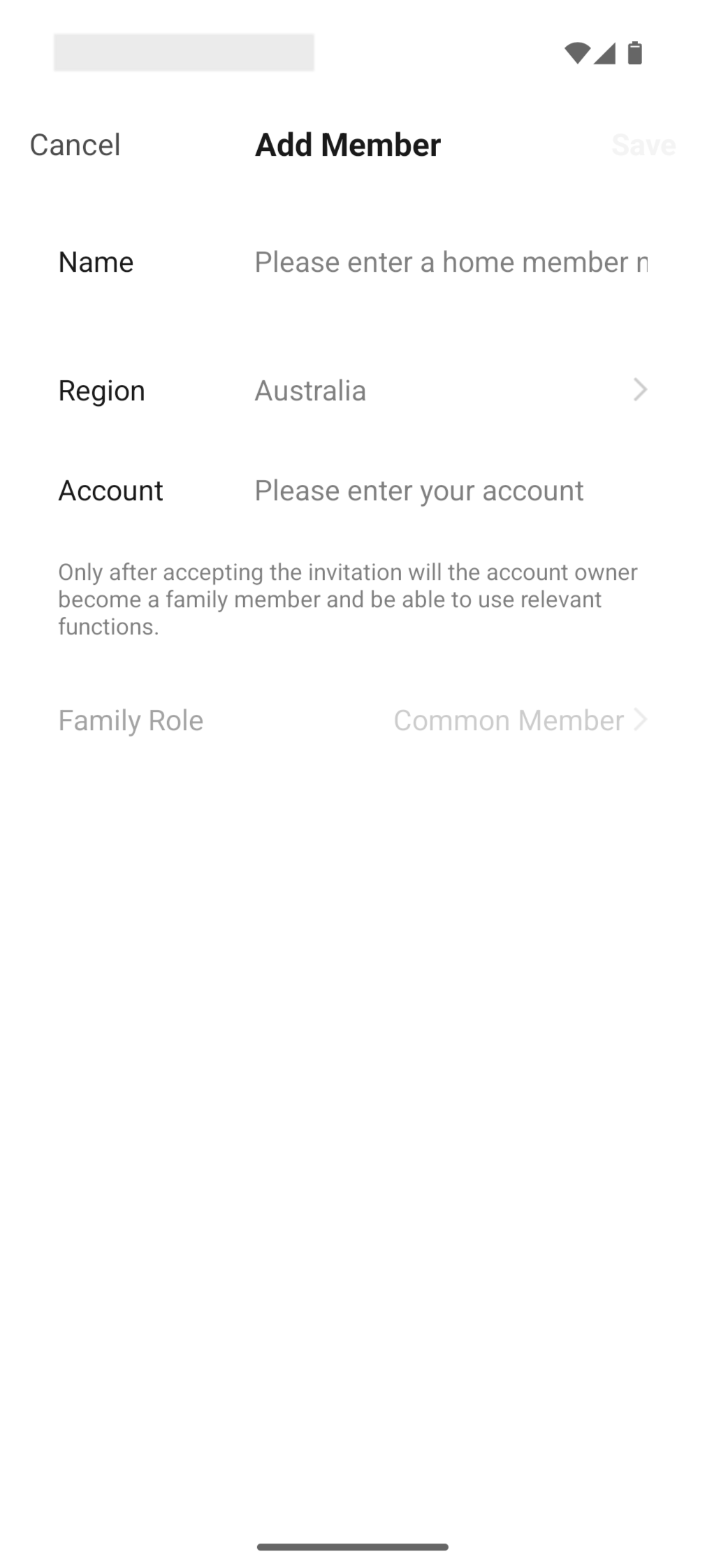Tap the Wi-Fi status icon
Image resolution: width=705 pixels, height=1568 pixels.
click(576, 53)
